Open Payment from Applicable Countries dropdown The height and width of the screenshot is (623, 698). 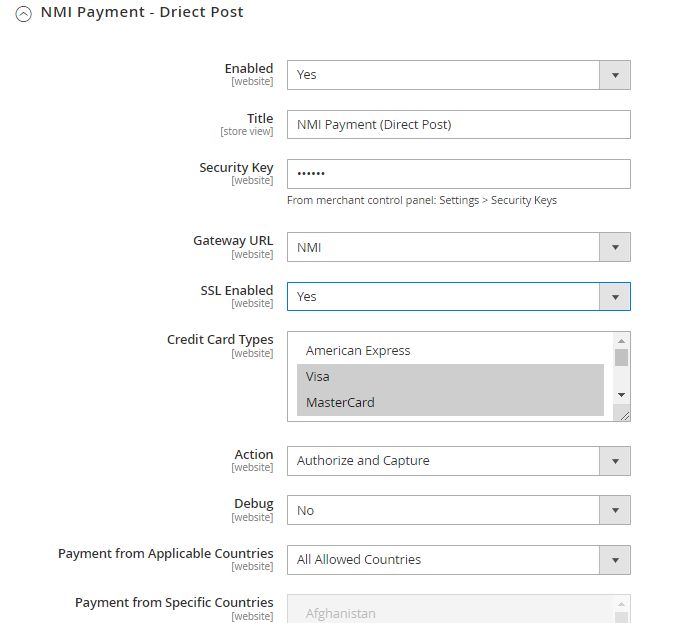point(443,560)
